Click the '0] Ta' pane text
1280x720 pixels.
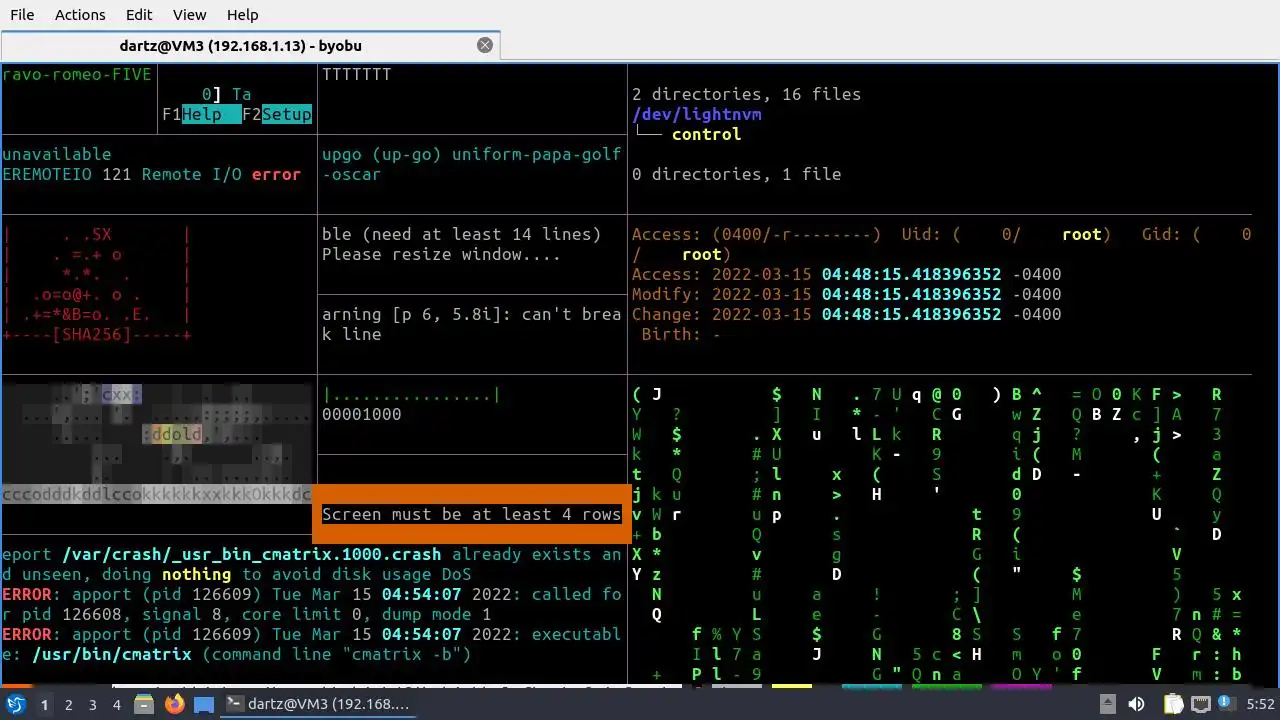[x=227, y=94]
